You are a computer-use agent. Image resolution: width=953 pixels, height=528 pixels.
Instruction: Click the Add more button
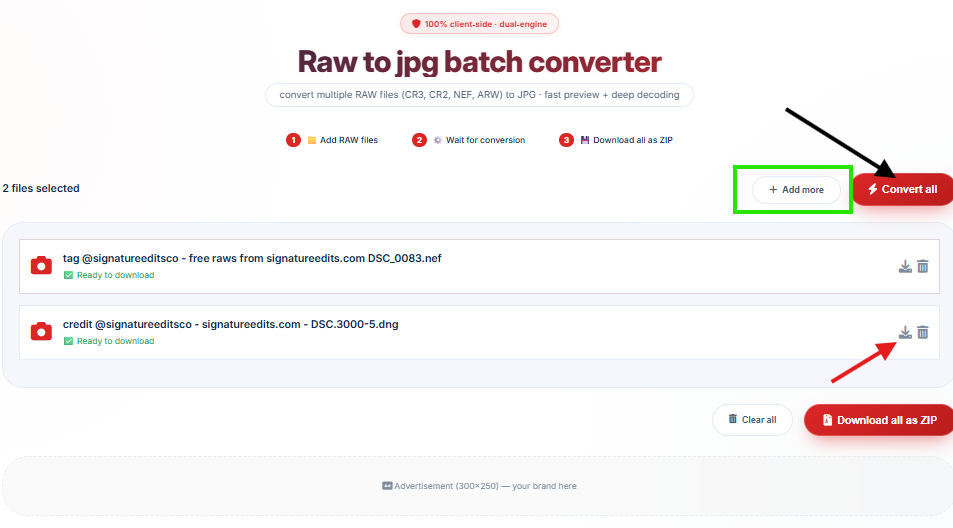click(796, 190)
